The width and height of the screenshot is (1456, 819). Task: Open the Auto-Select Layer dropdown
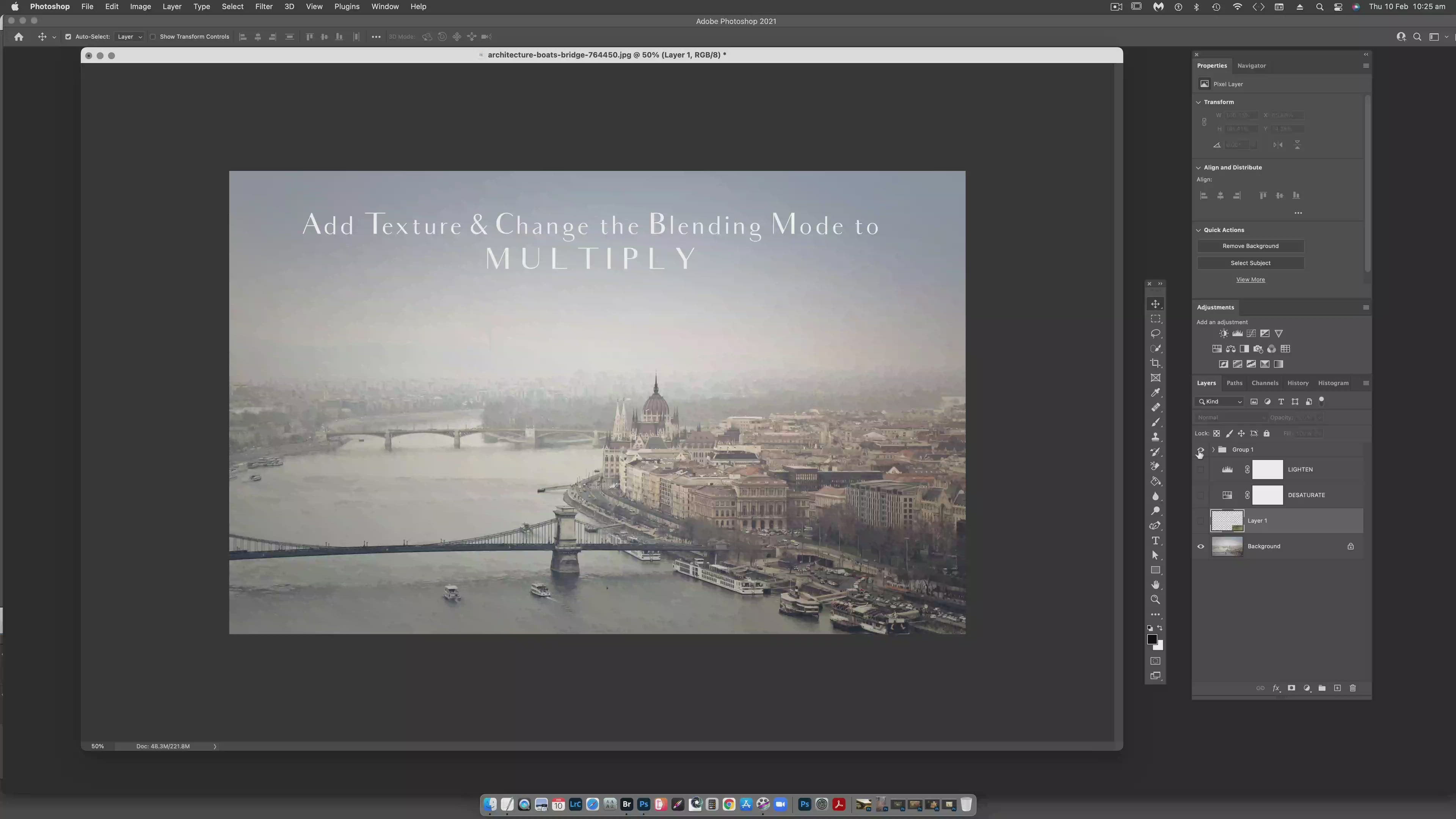point(129,37)
